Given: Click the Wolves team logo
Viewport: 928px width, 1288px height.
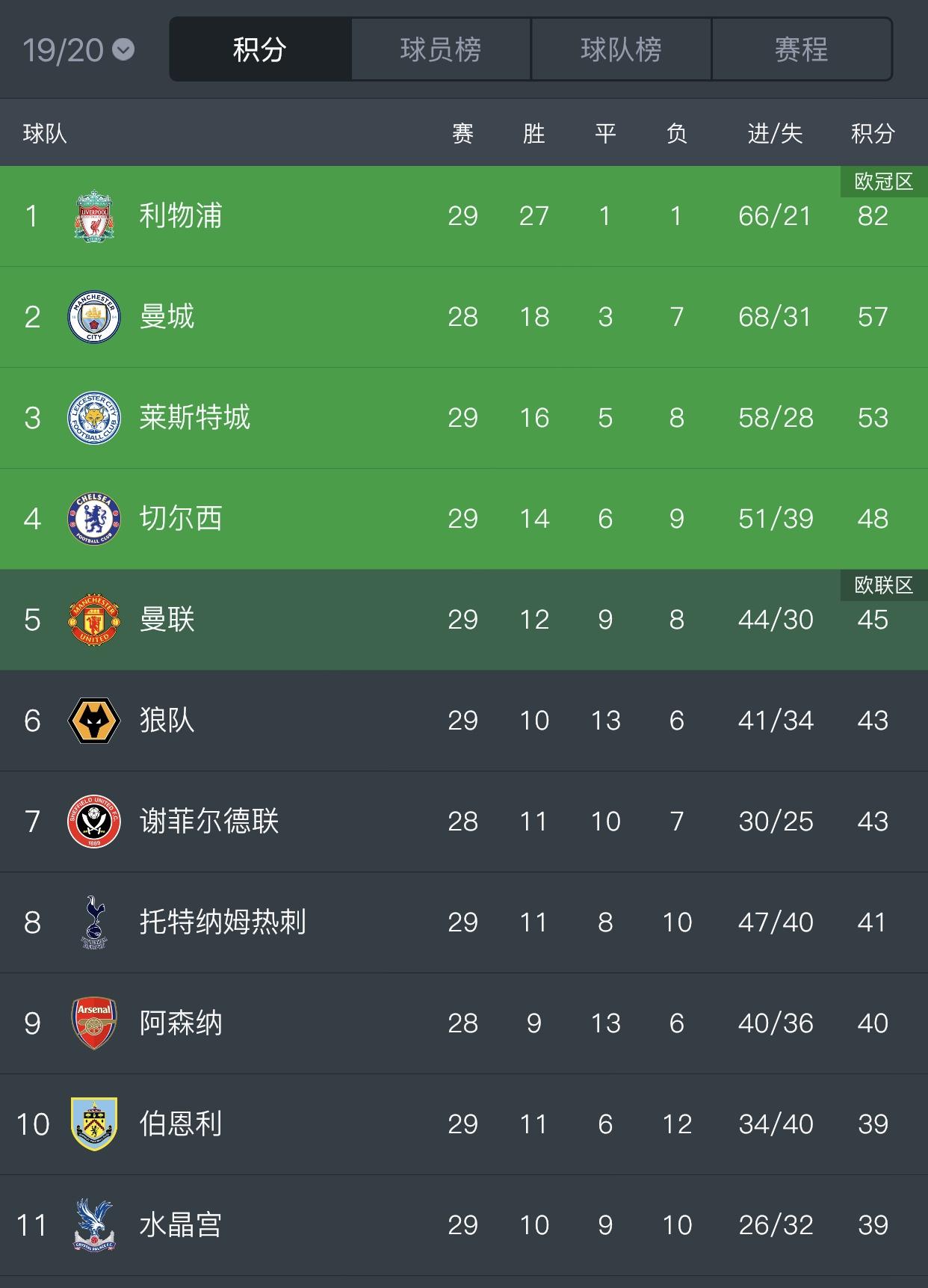Looking at the screenshot, I should (x=94, y=721).
